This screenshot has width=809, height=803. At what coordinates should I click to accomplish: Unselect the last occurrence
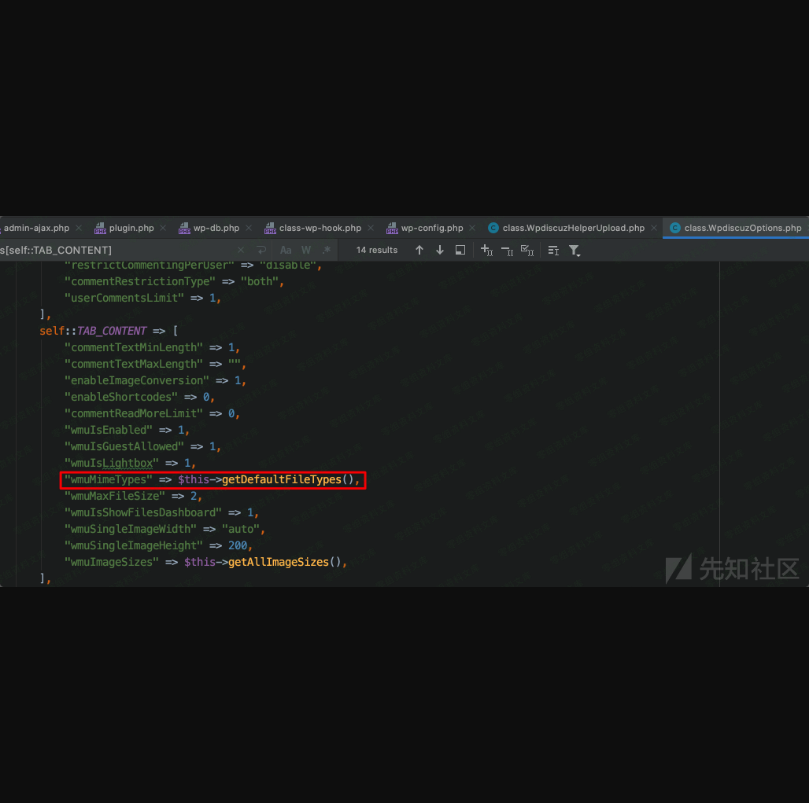(x=507, y=250)
